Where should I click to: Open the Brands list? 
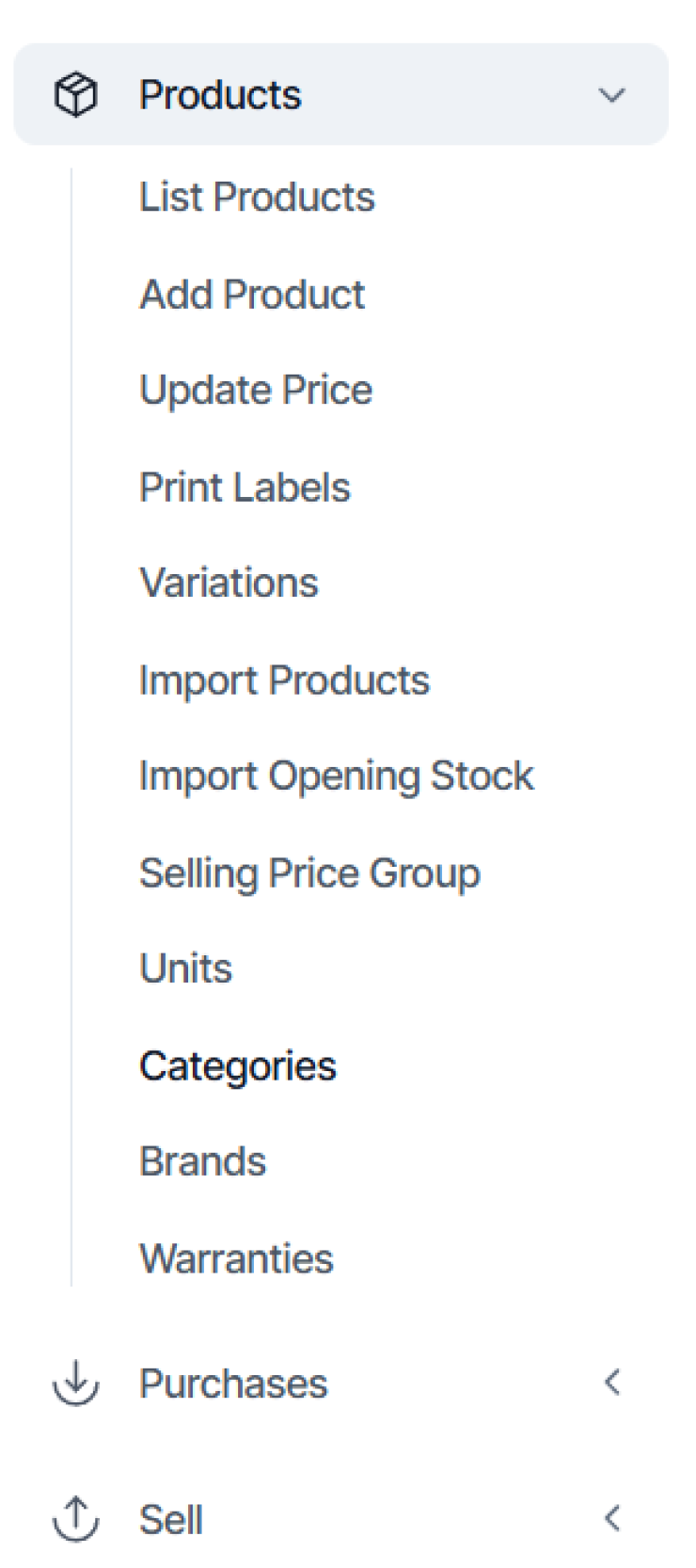(x=202, y=1162)
